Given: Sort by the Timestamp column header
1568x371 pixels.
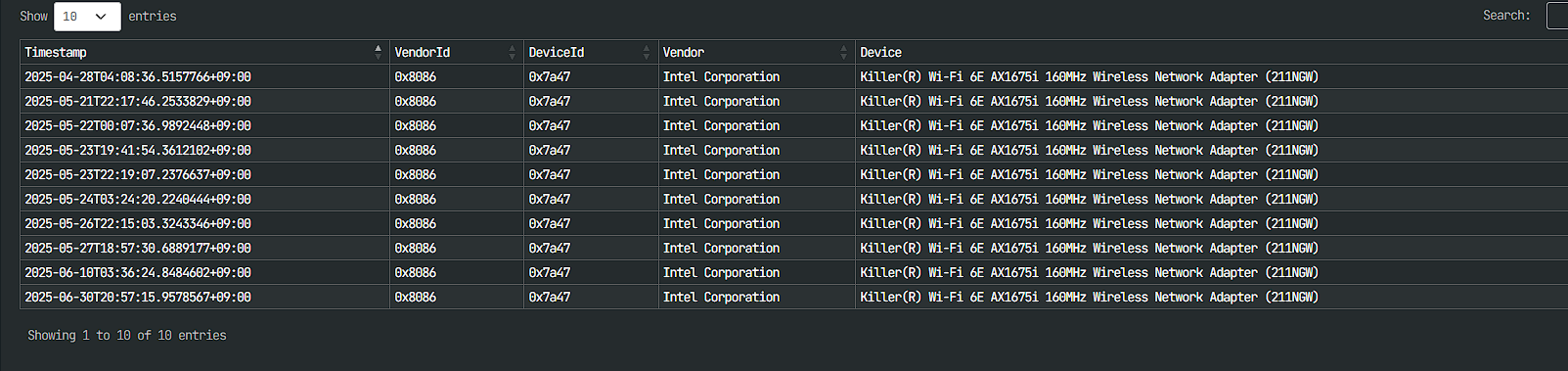Looking at the screenshot, I should click(x=204, y=52).
